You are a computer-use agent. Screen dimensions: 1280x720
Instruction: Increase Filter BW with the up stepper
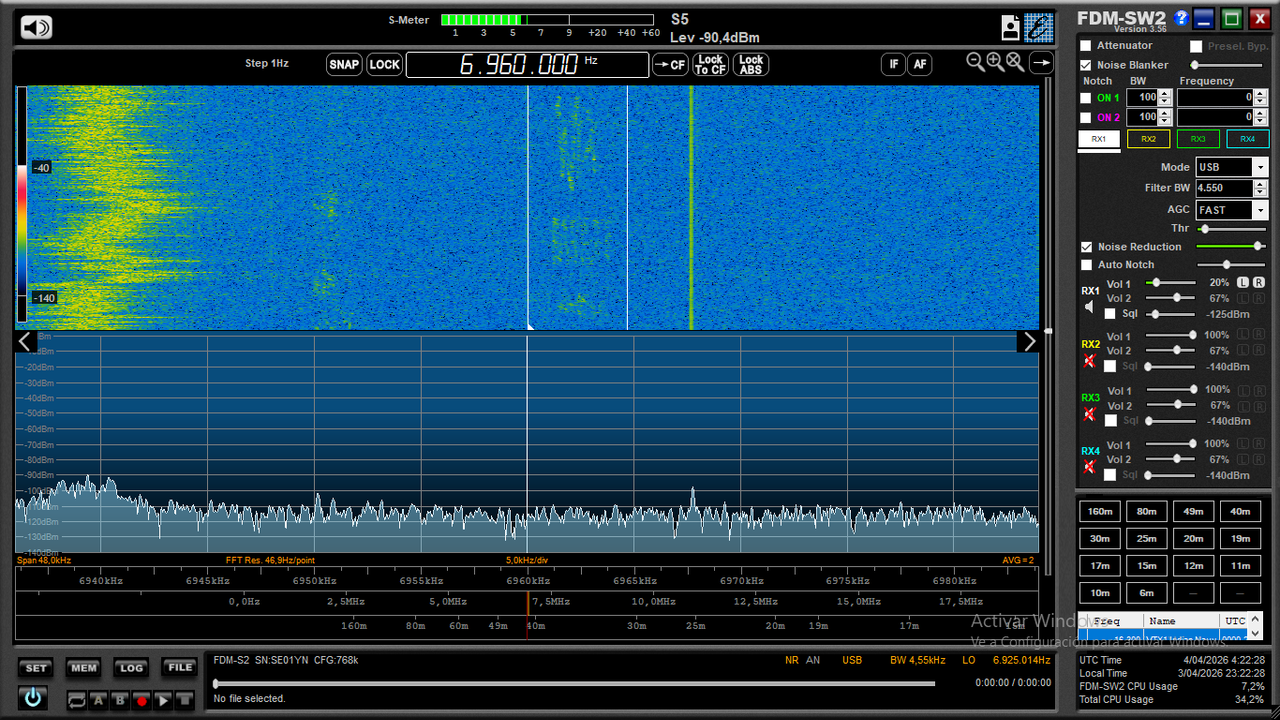pos(1262,184)
